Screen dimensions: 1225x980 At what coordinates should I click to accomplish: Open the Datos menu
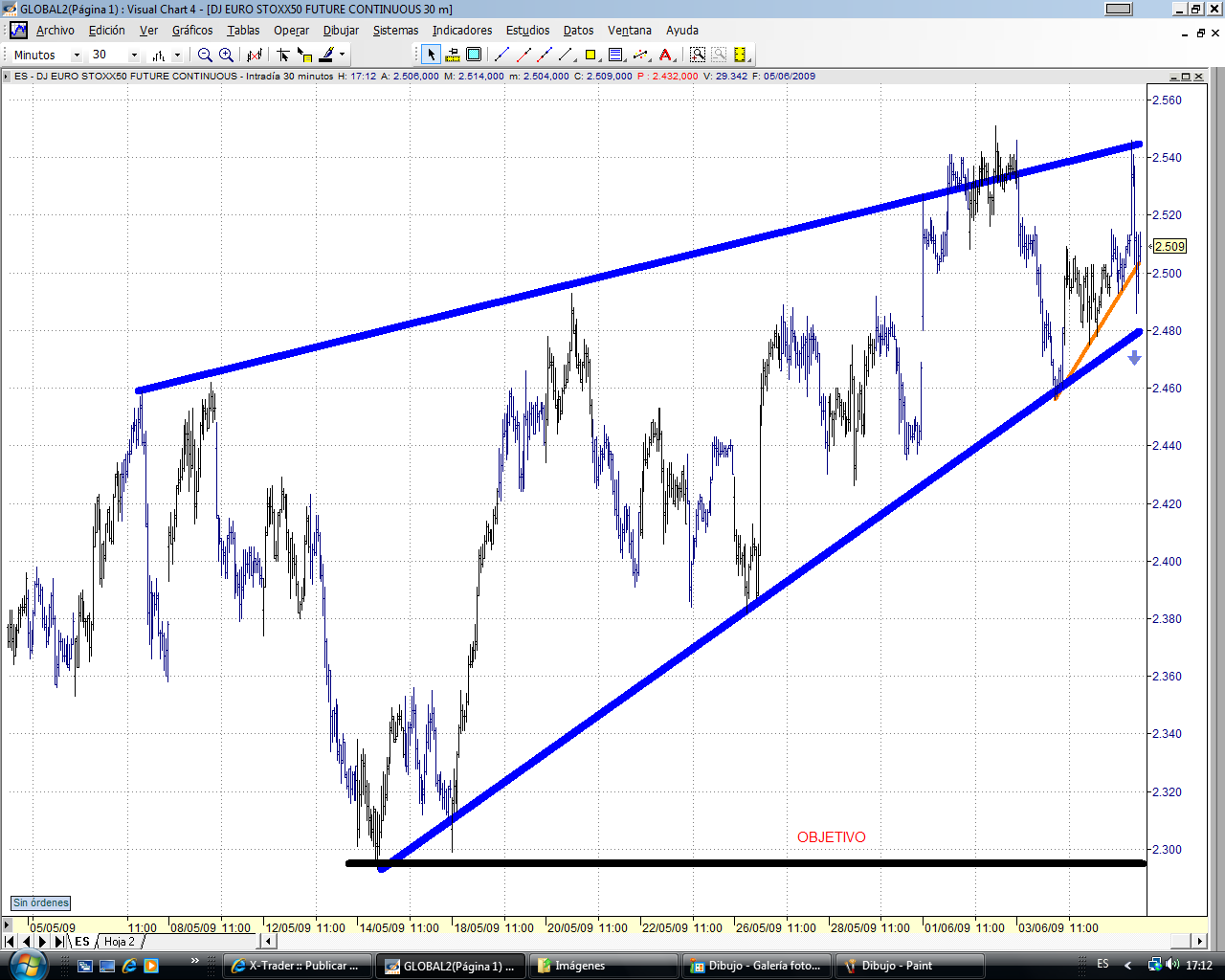pos(578,31)
